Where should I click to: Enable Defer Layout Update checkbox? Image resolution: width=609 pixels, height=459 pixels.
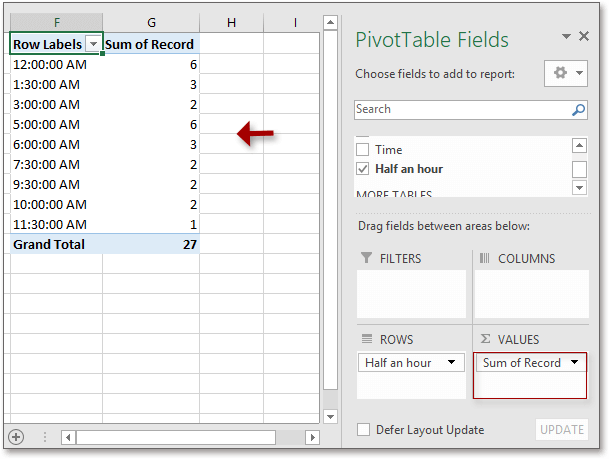tap(364, 430)
